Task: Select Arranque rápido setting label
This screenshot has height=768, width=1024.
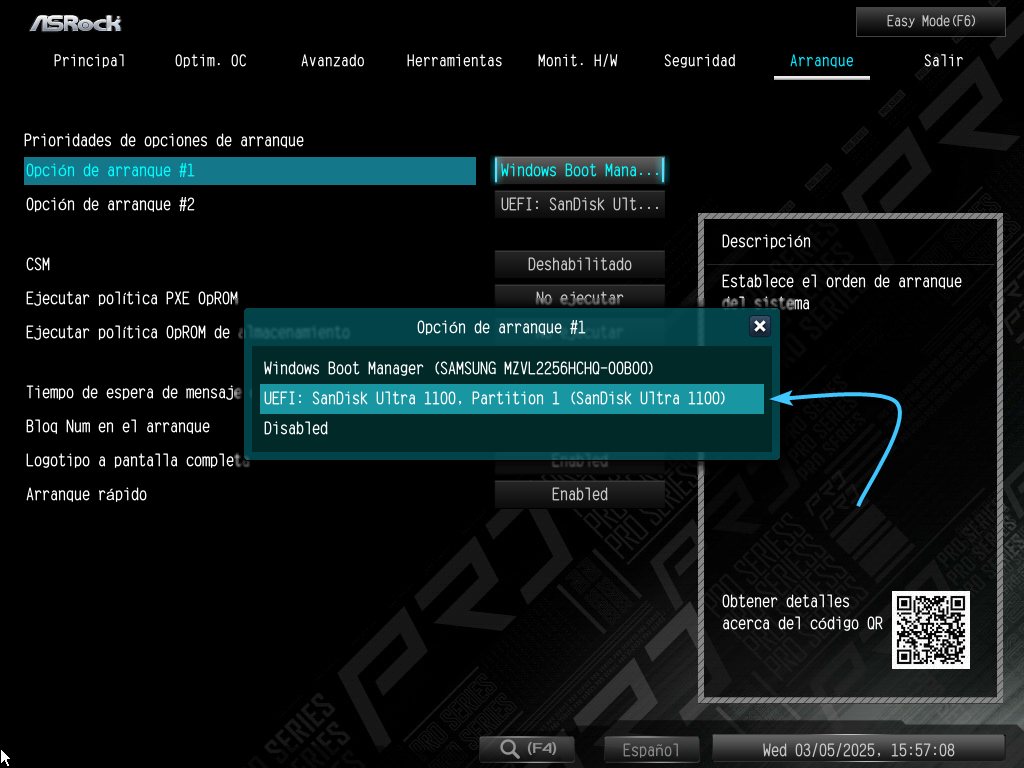Action: click(x=86, y=494)
